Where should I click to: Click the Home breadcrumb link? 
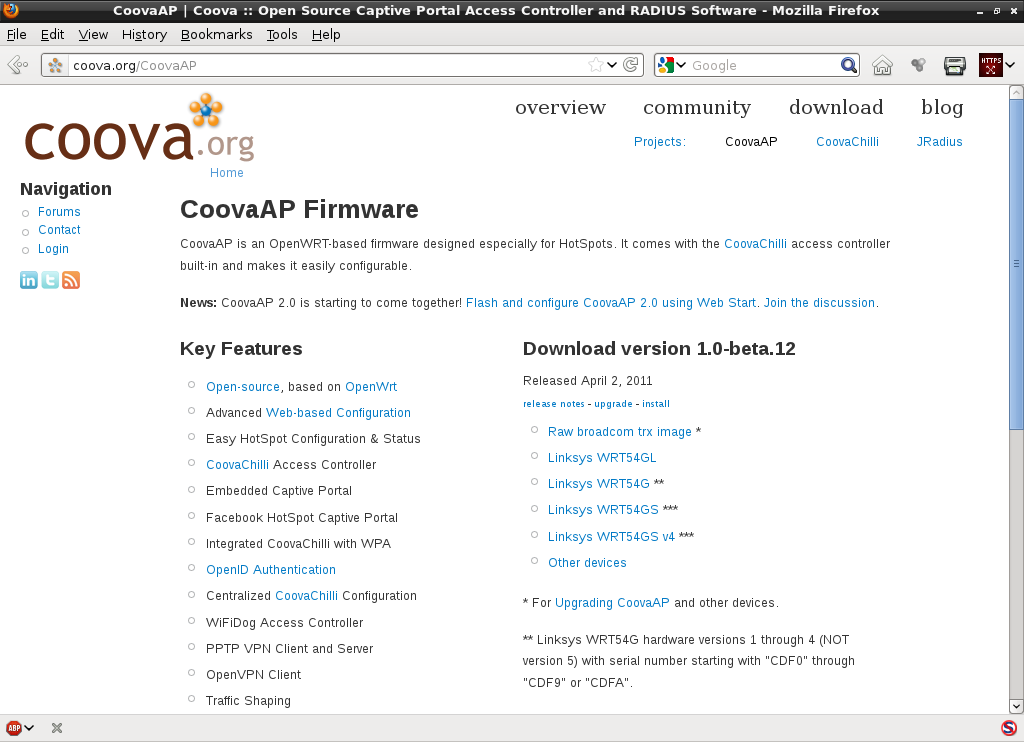[227, 172]
